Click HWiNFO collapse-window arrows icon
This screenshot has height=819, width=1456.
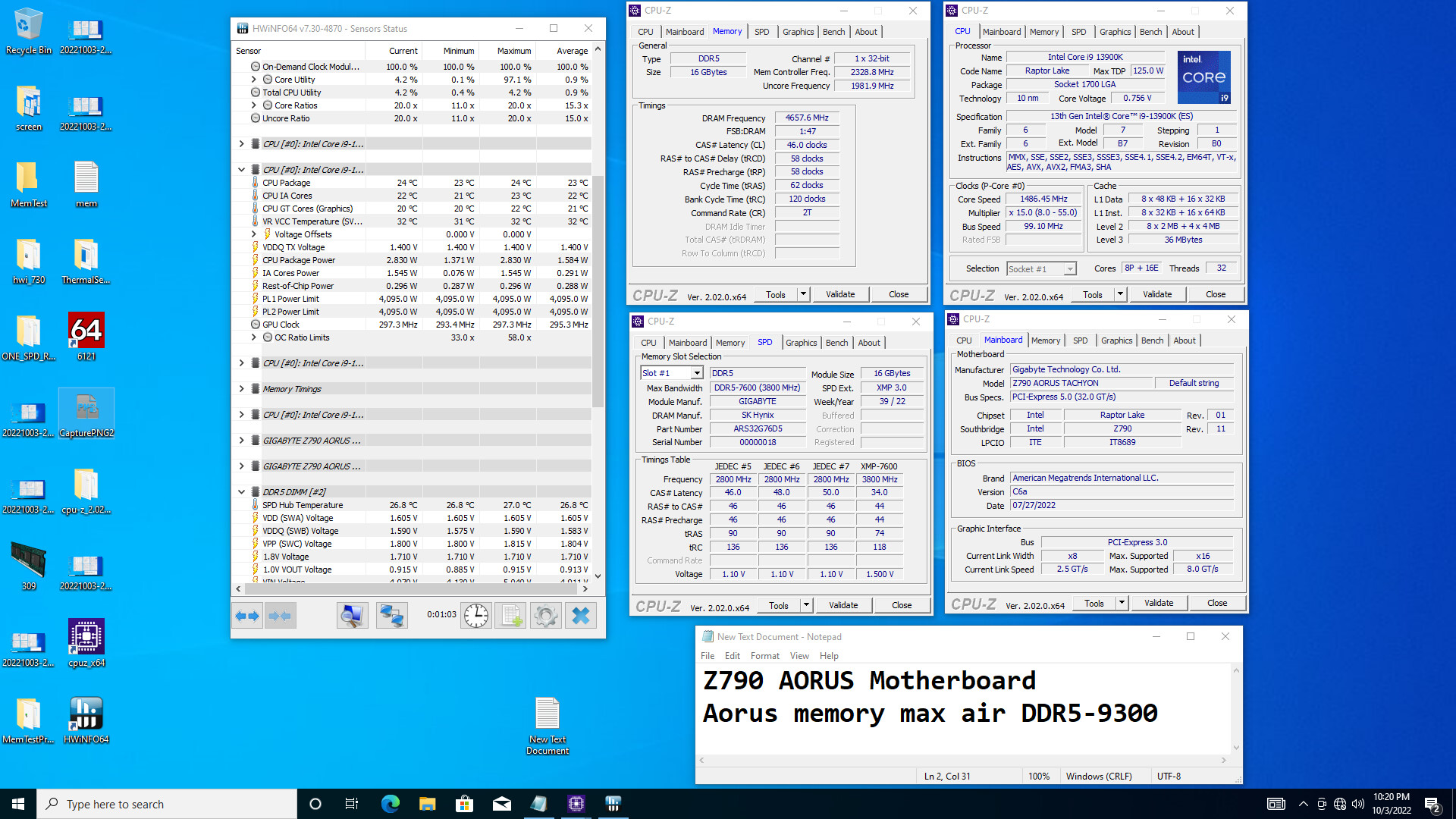point(280,616)
